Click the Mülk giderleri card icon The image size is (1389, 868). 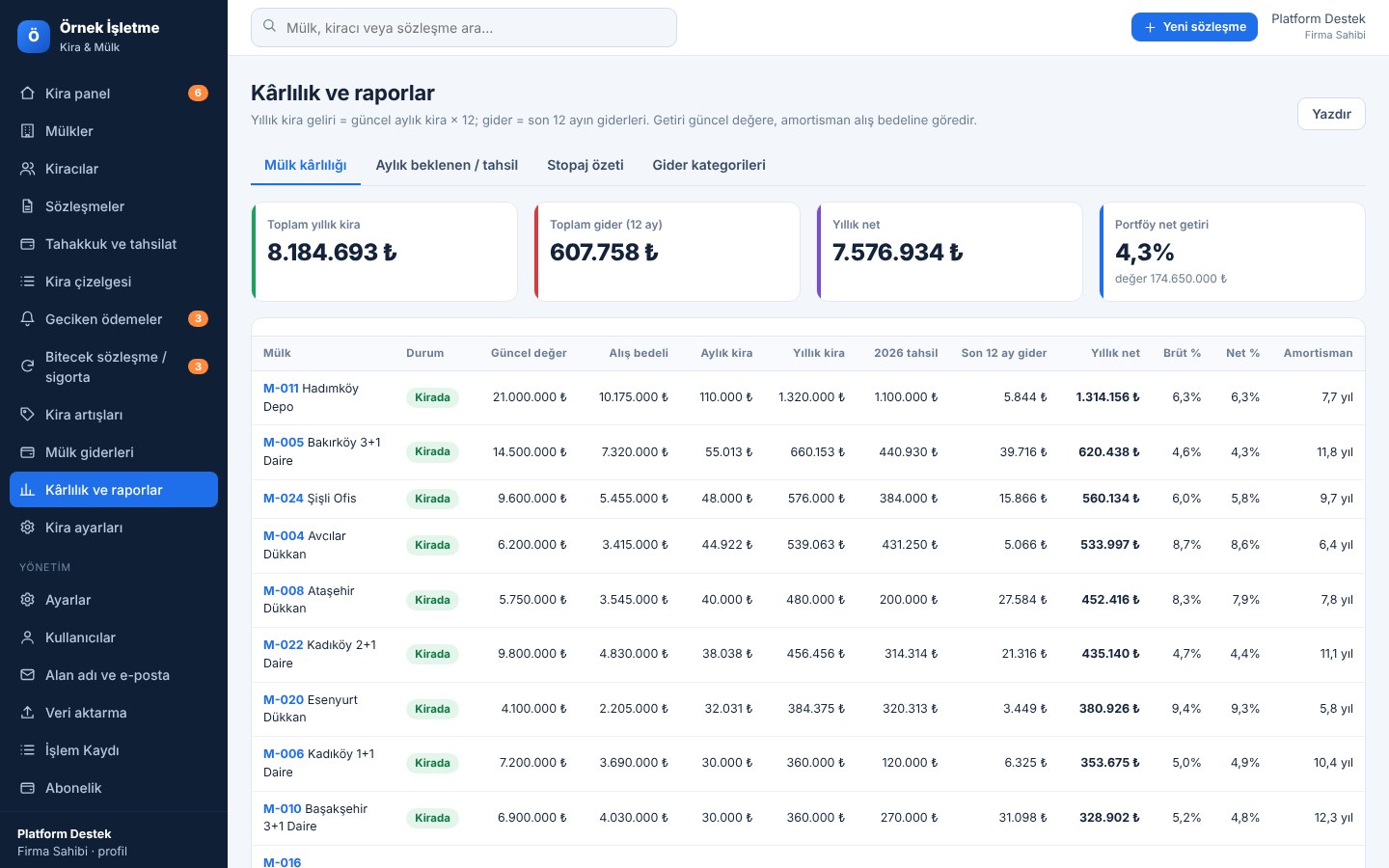(27, 452)
